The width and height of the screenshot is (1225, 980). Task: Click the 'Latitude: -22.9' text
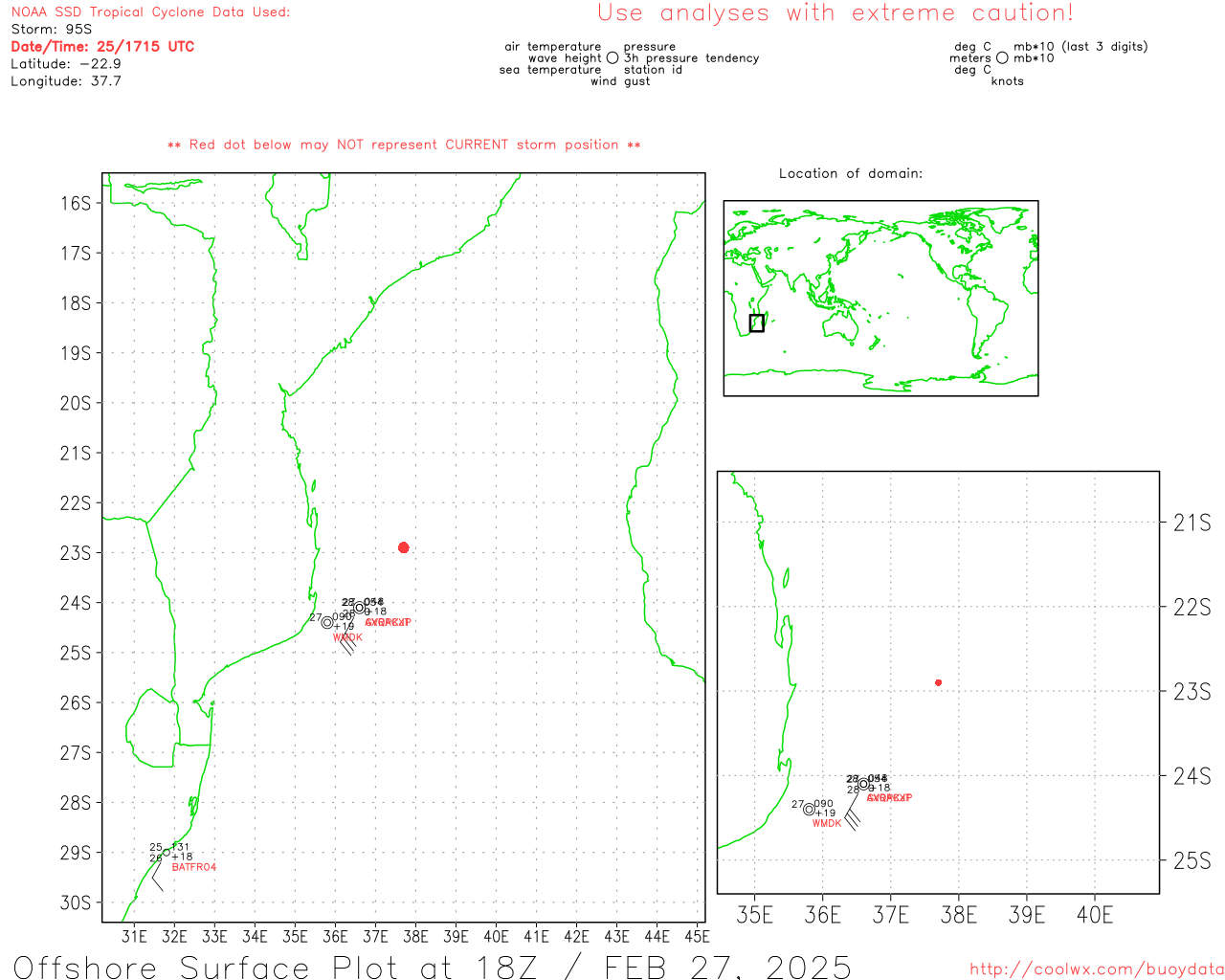click(66, 64)
